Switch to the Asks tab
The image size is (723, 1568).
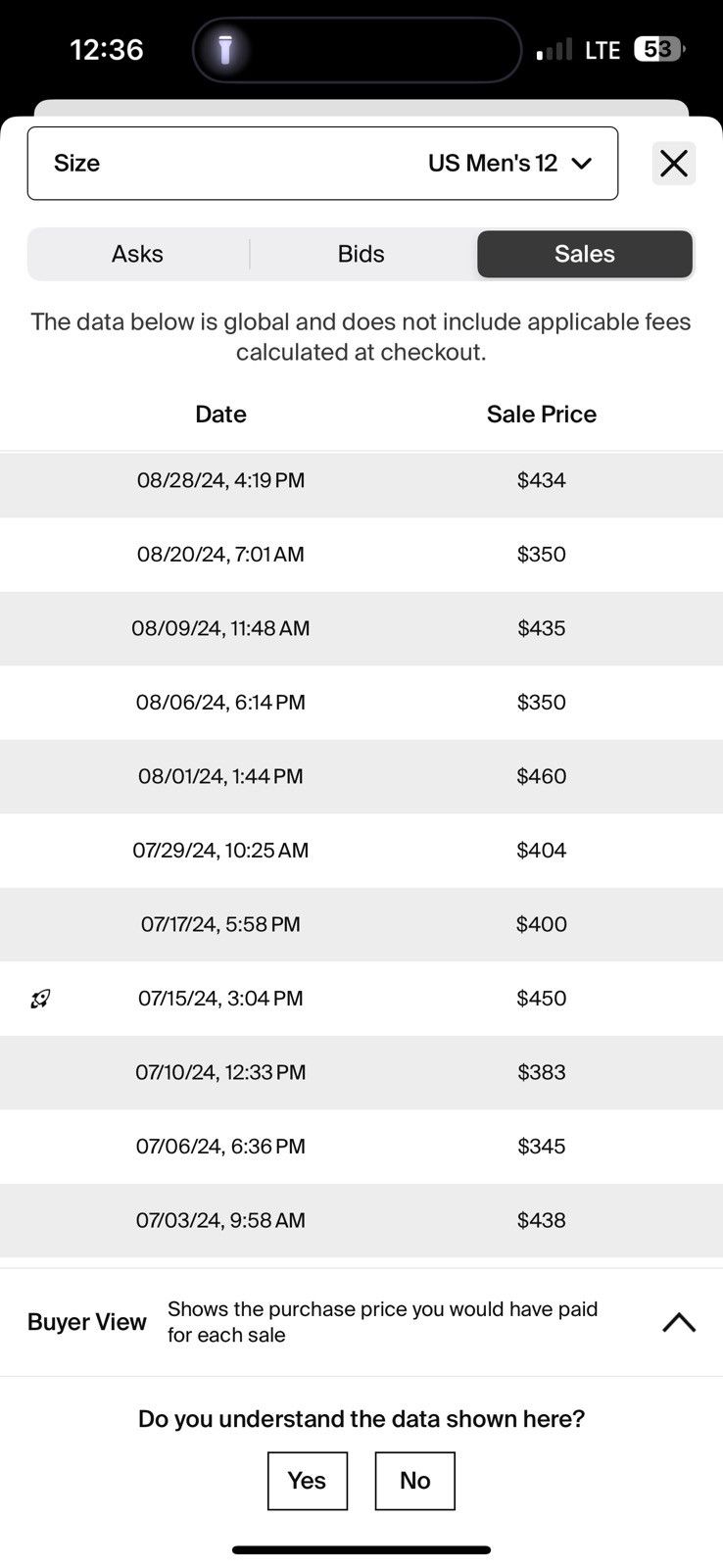coord(137,254)
